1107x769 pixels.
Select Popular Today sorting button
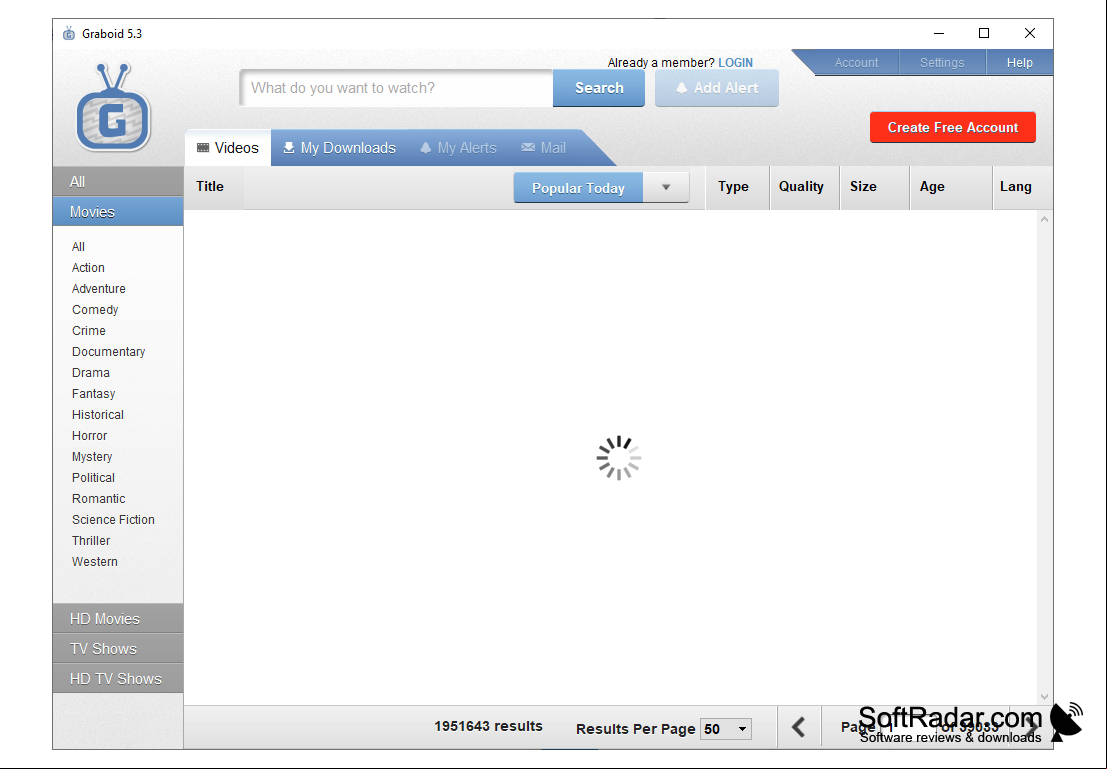(578, 188)
